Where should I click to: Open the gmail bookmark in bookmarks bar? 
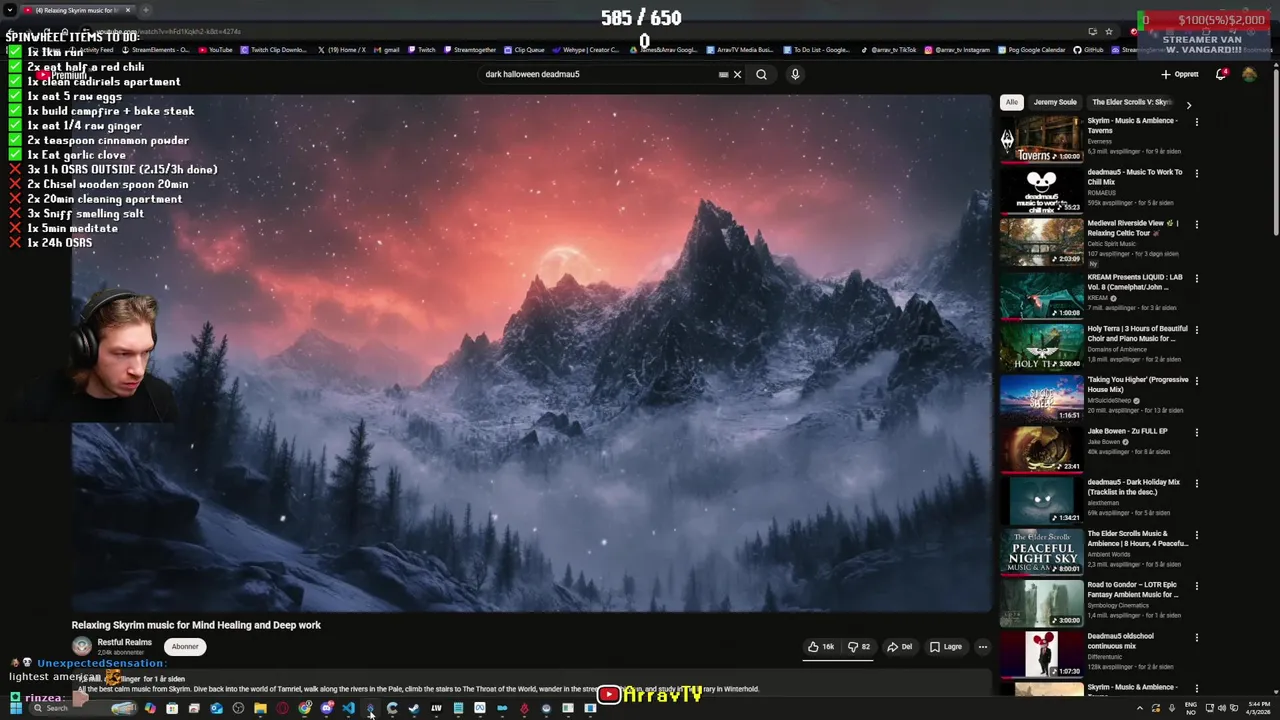coord(386,50)
